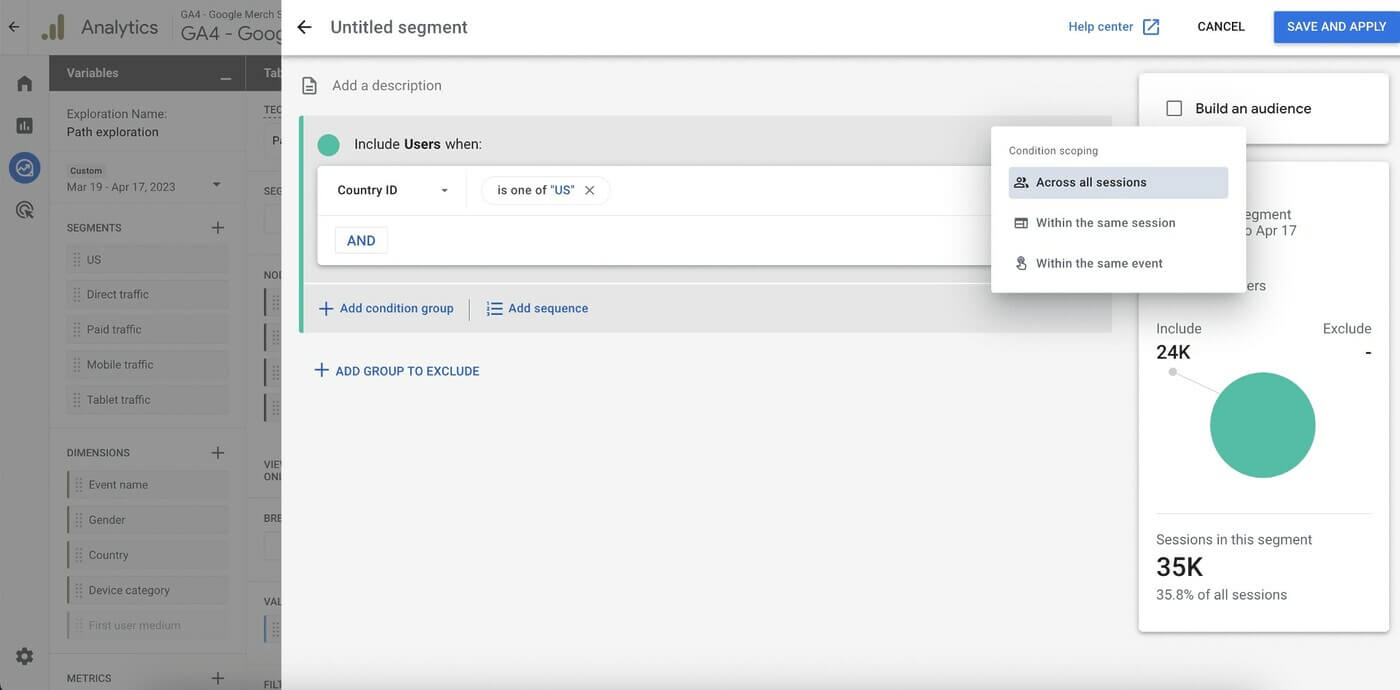Add a new dimension with the plus icon
Image resolution: width=1400 pixels, height=690 pixels.
(215, 452)
